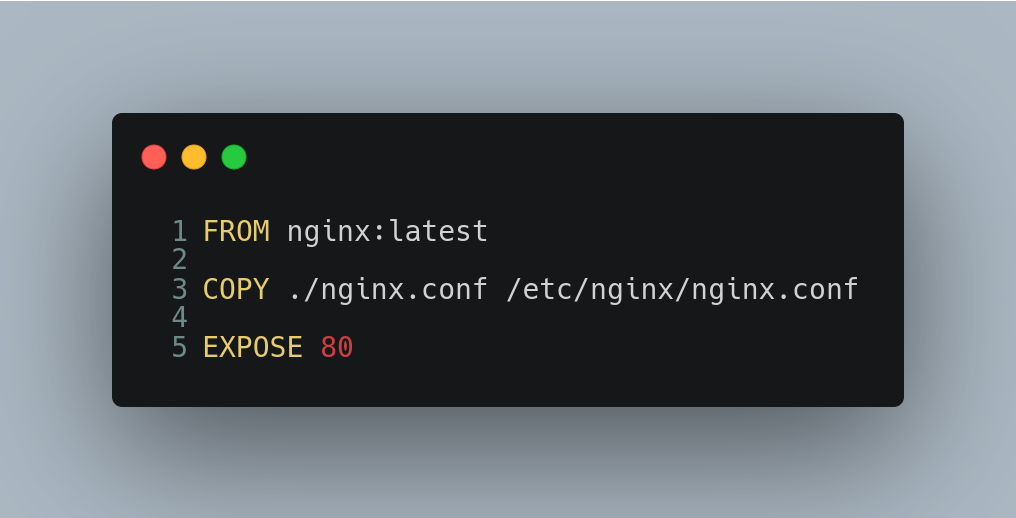The height and width of the screenshot is (518, 1016).
Task: Select line number 3 in gutter
Action: (179, 289)
